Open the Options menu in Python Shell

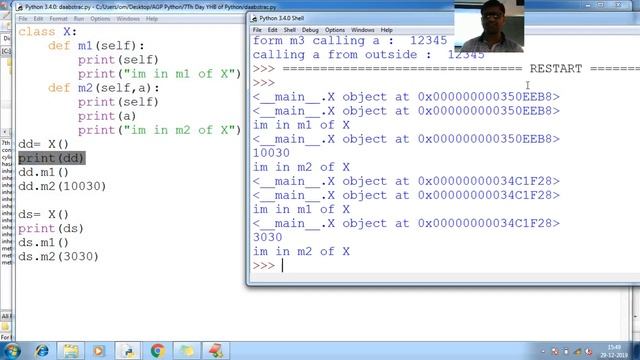[x=335, y=30]
